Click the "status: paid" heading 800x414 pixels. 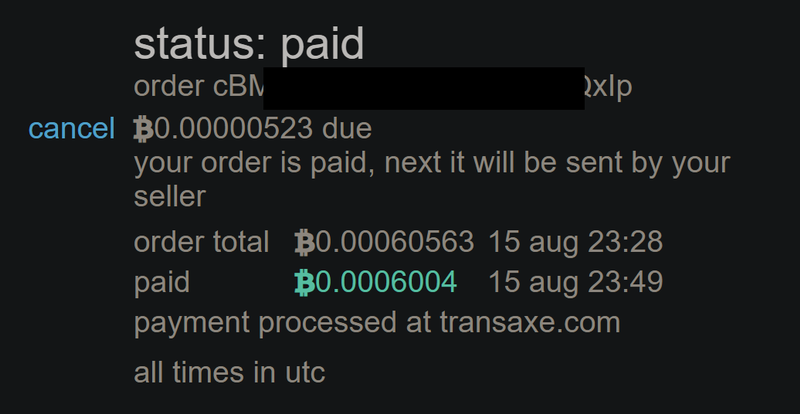tap(249, 44)
